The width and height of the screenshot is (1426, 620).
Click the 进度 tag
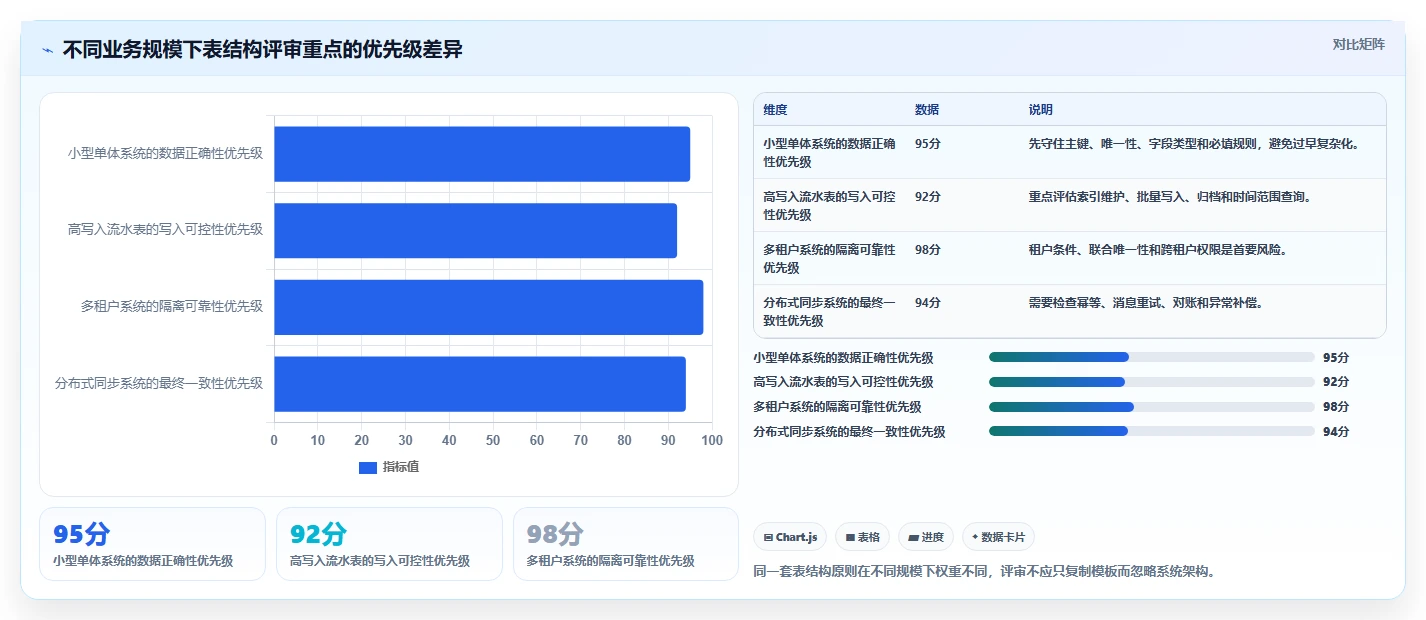coord(926,537)
